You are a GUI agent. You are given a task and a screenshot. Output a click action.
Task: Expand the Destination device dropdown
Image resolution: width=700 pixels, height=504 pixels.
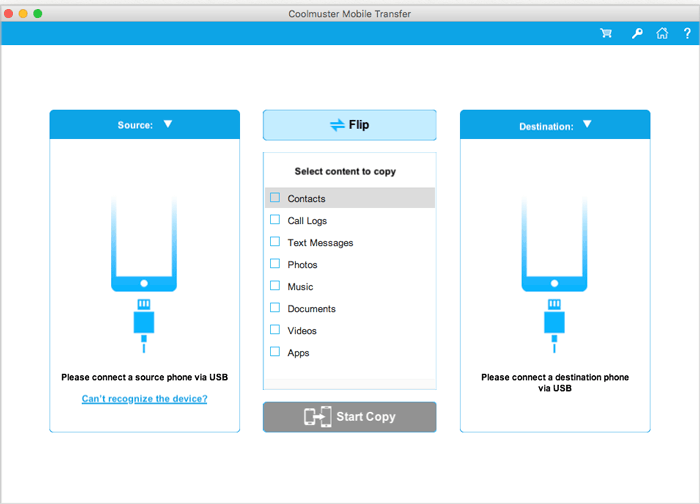(x=587, y=125)
